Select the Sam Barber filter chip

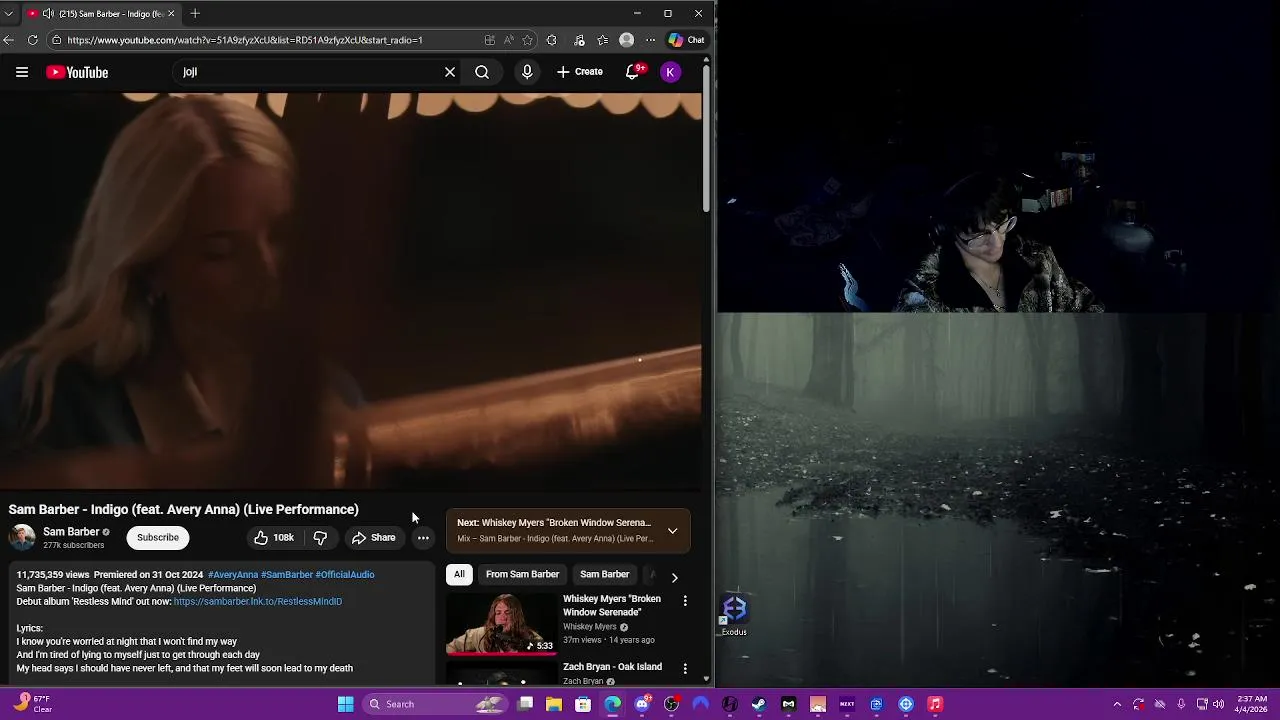pos(604,575)
